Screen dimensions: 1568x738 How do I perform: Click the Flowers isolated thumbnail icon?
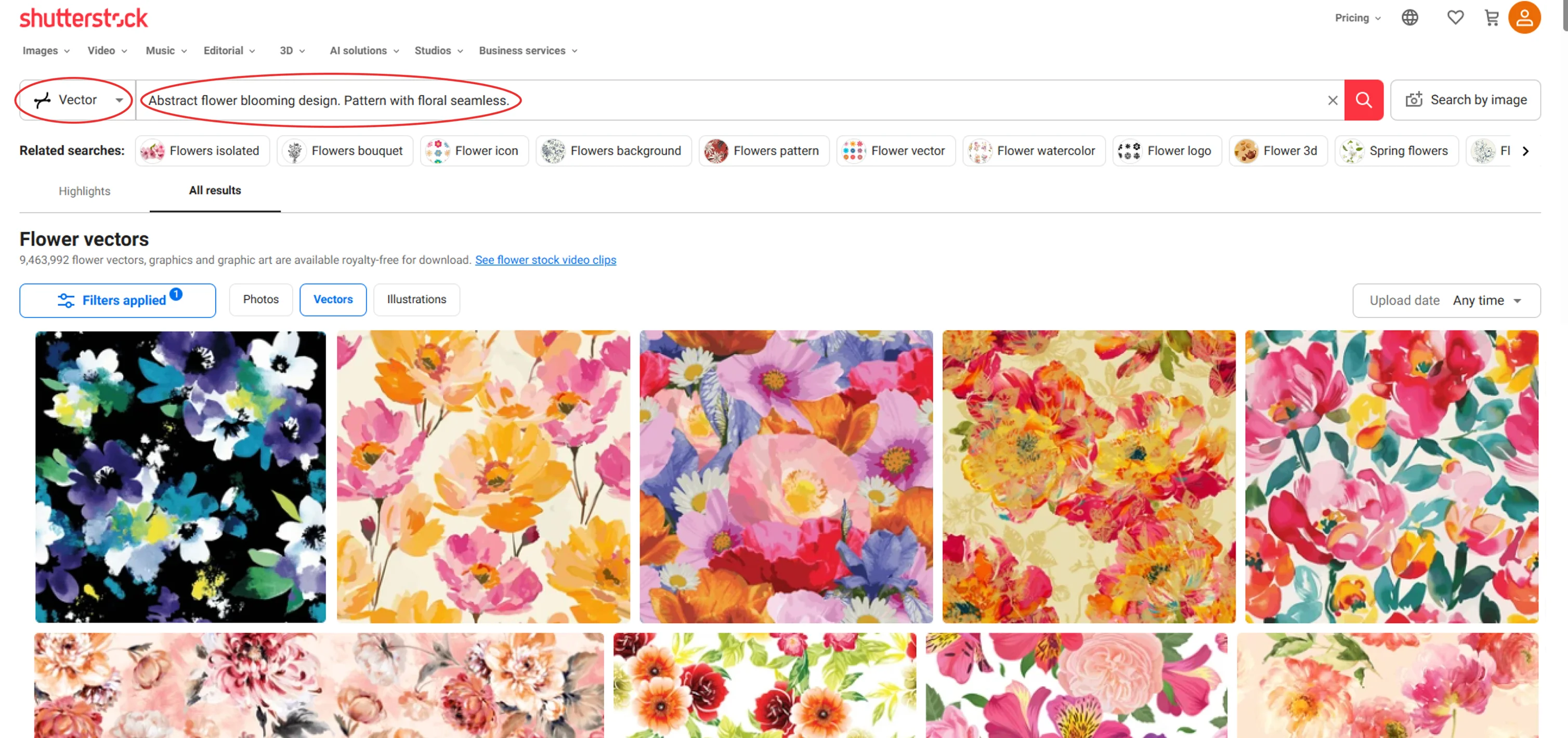coord(152,151)
